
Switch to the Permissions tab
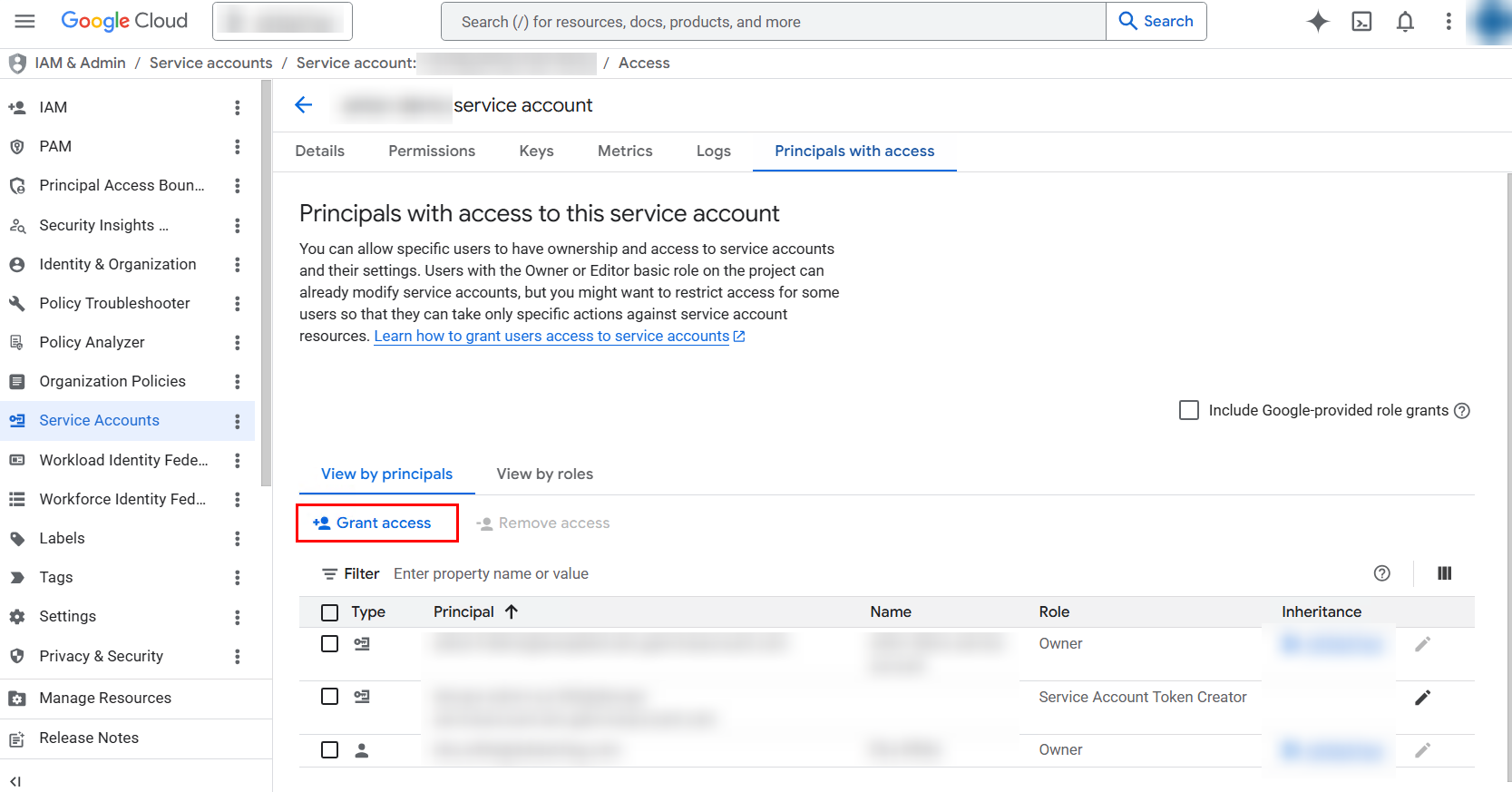coord(432,152)
